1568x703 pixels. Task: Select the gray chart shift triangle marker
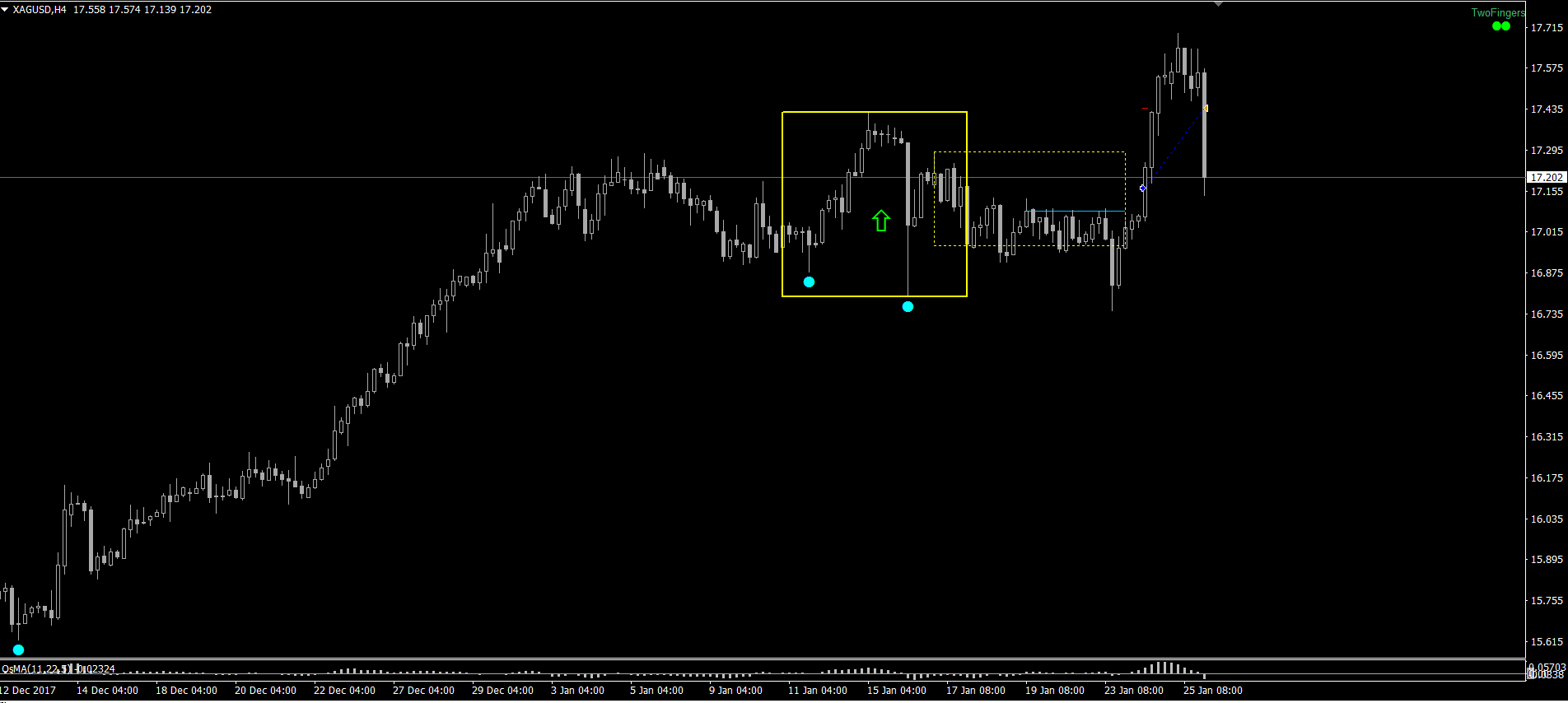click(x=1218, y=4)
